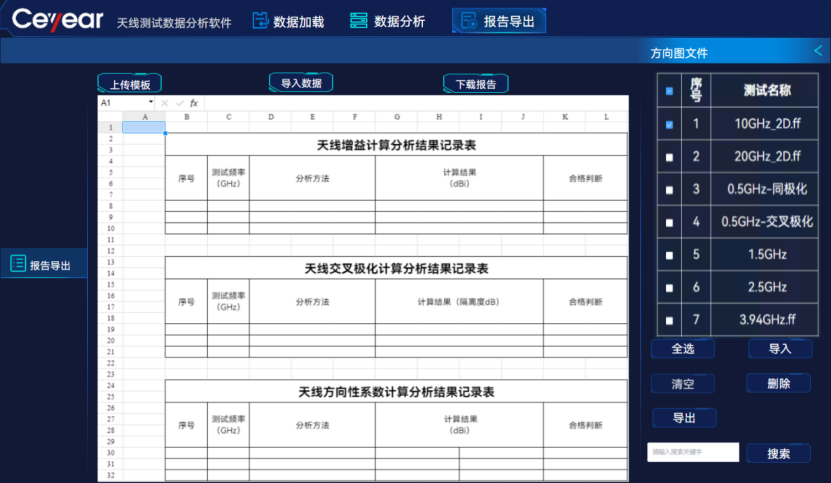The width and height of the screenshot is (831, 483).
Task: Select cell A1 in the spreadsheet
Action: [144, 127]
